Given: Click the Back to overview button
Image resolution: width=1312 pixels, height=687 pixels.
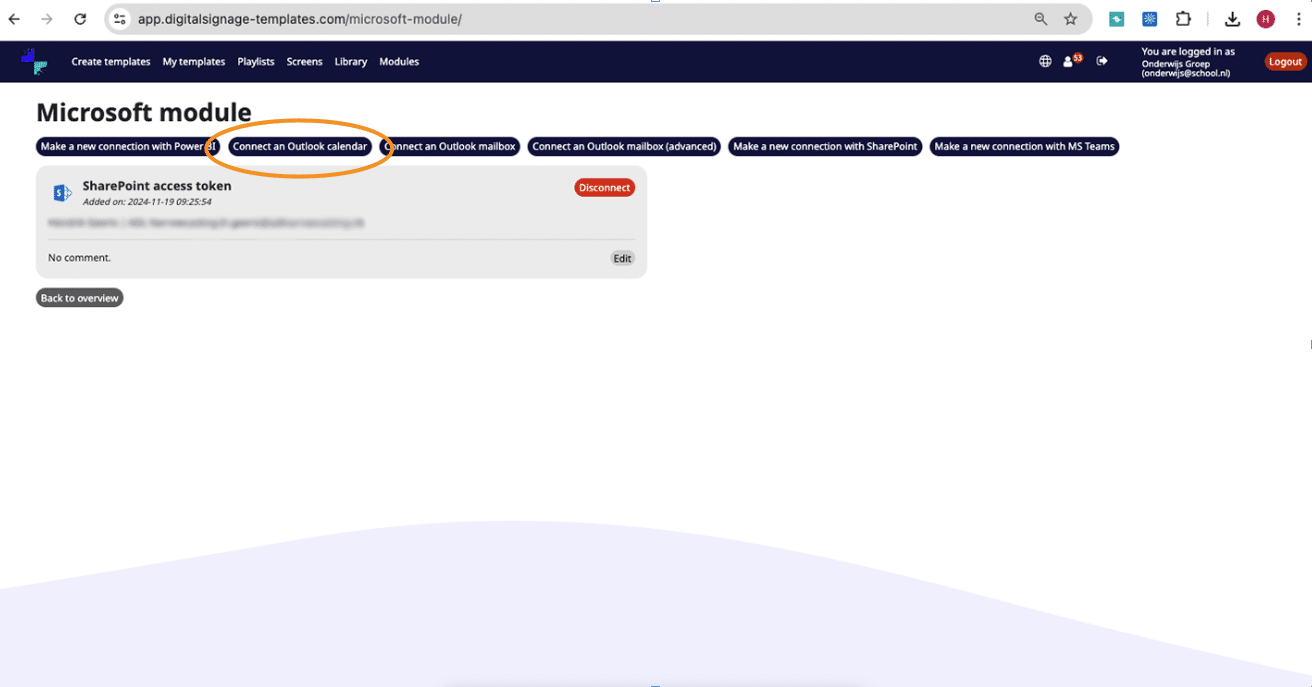Looking at the screenshot, I should coord(80,298).
